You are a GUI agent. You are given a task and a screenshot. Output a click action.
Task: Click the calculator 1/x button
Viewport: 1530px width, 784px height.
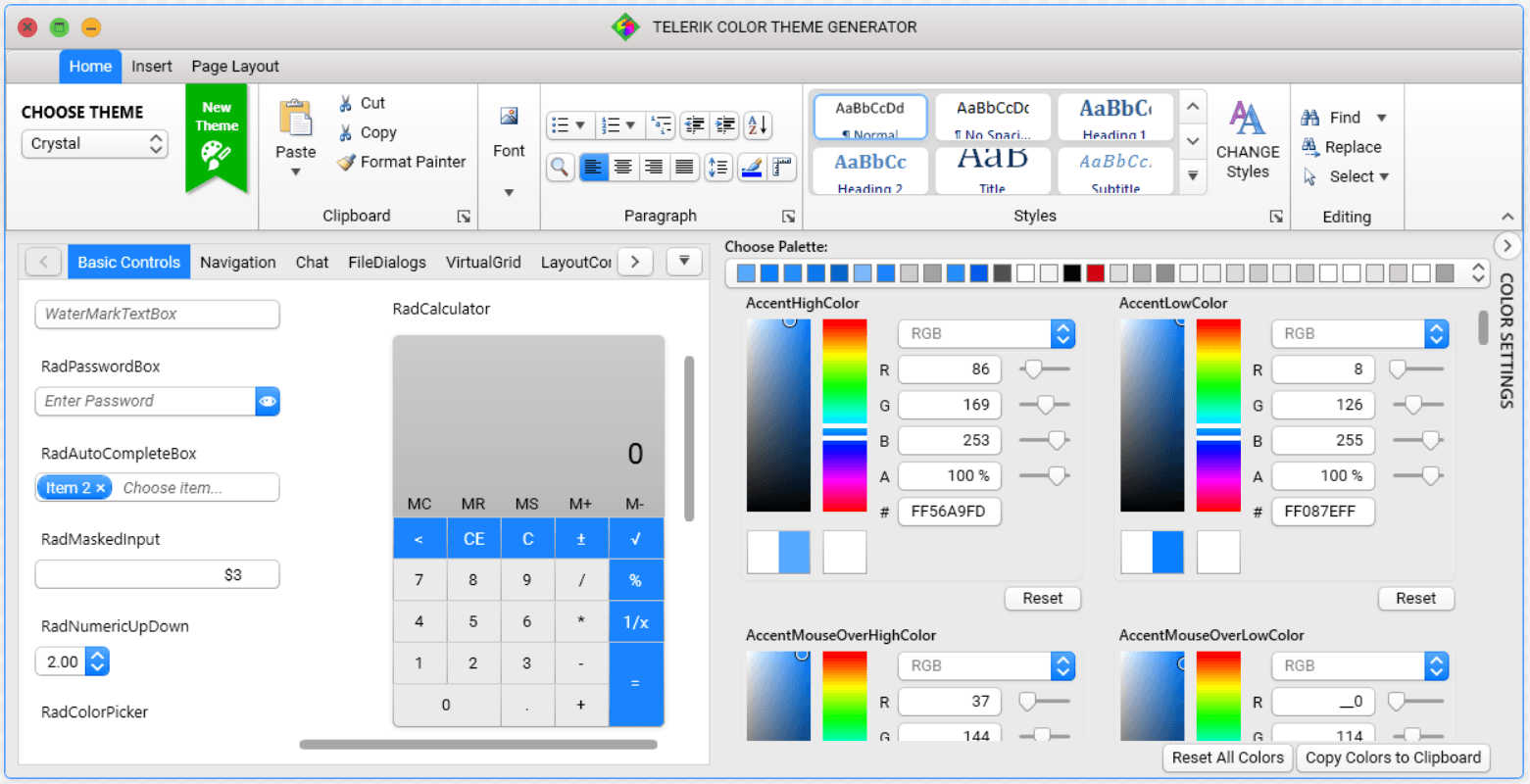pos(636,622)
